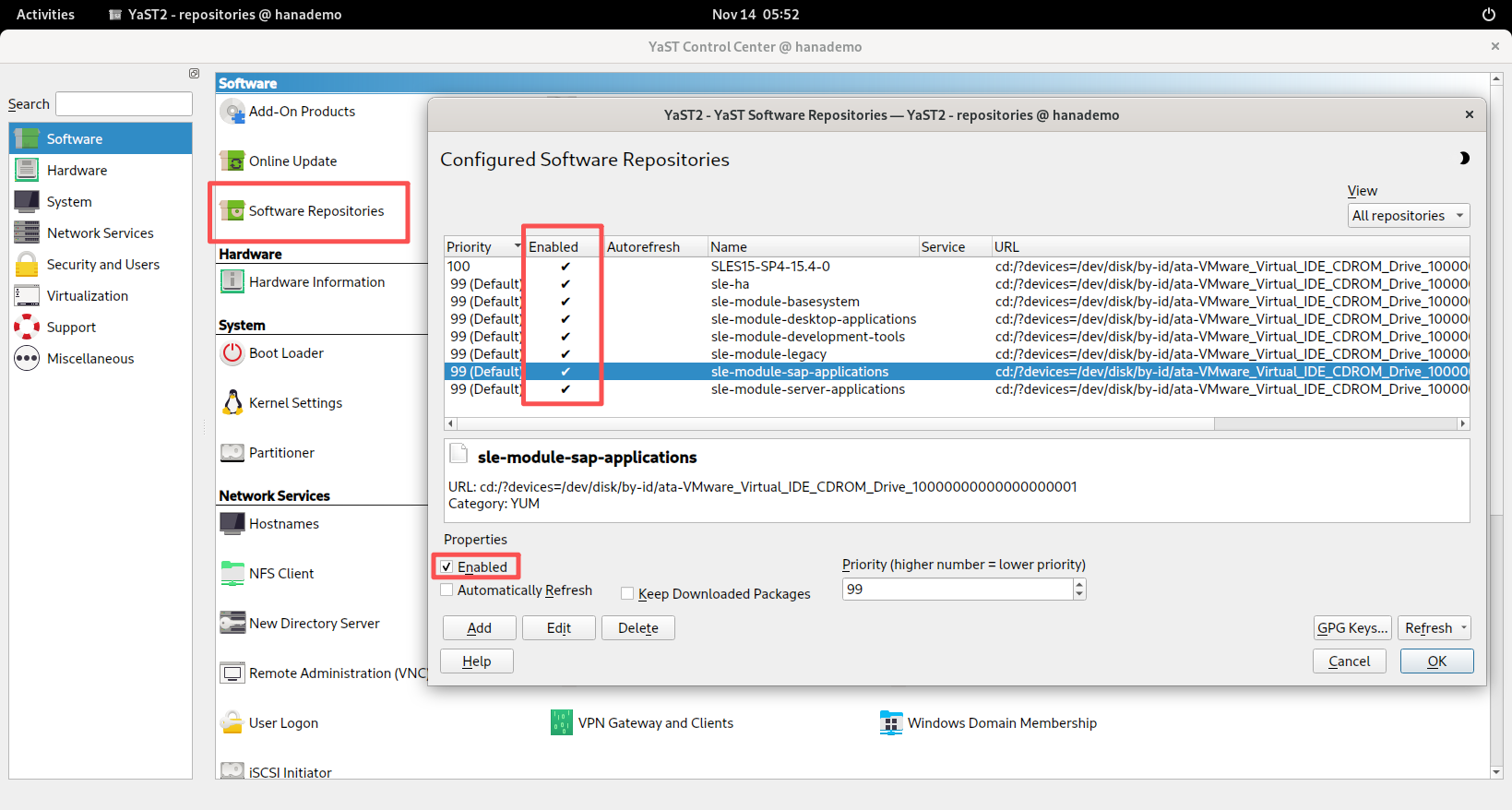The height and width of the screenshot is (810, 1512).
Task: Toggle enabled checkmark for SLES15-SP4-15.4-0 row
Action: [566, 267]
